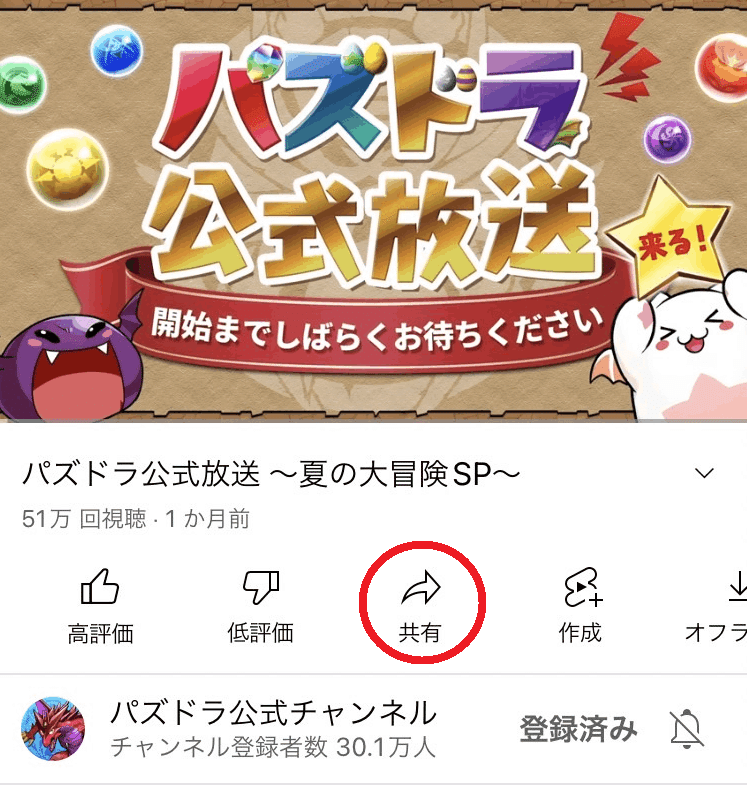Viewport: 747px width, 785px height.
Task: Tap the 共有 share arrow icon
Action: 421,586
